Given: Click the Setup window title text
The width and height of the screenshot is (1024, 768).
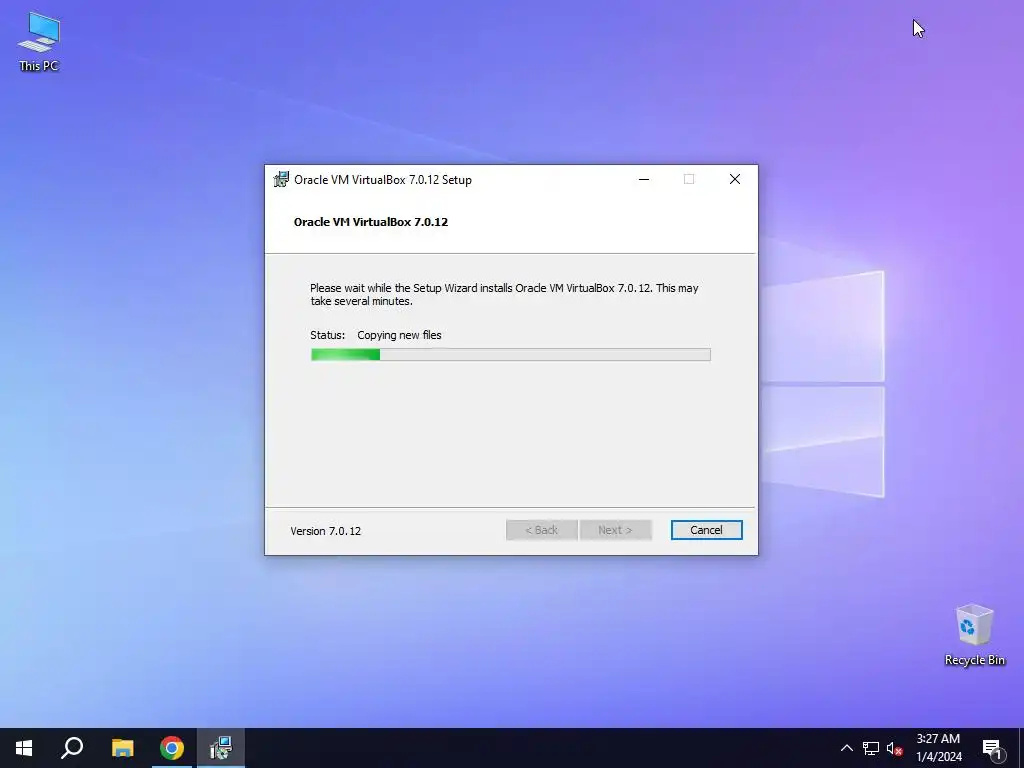Looking at the screenshot, I should [x=383, y=180].
